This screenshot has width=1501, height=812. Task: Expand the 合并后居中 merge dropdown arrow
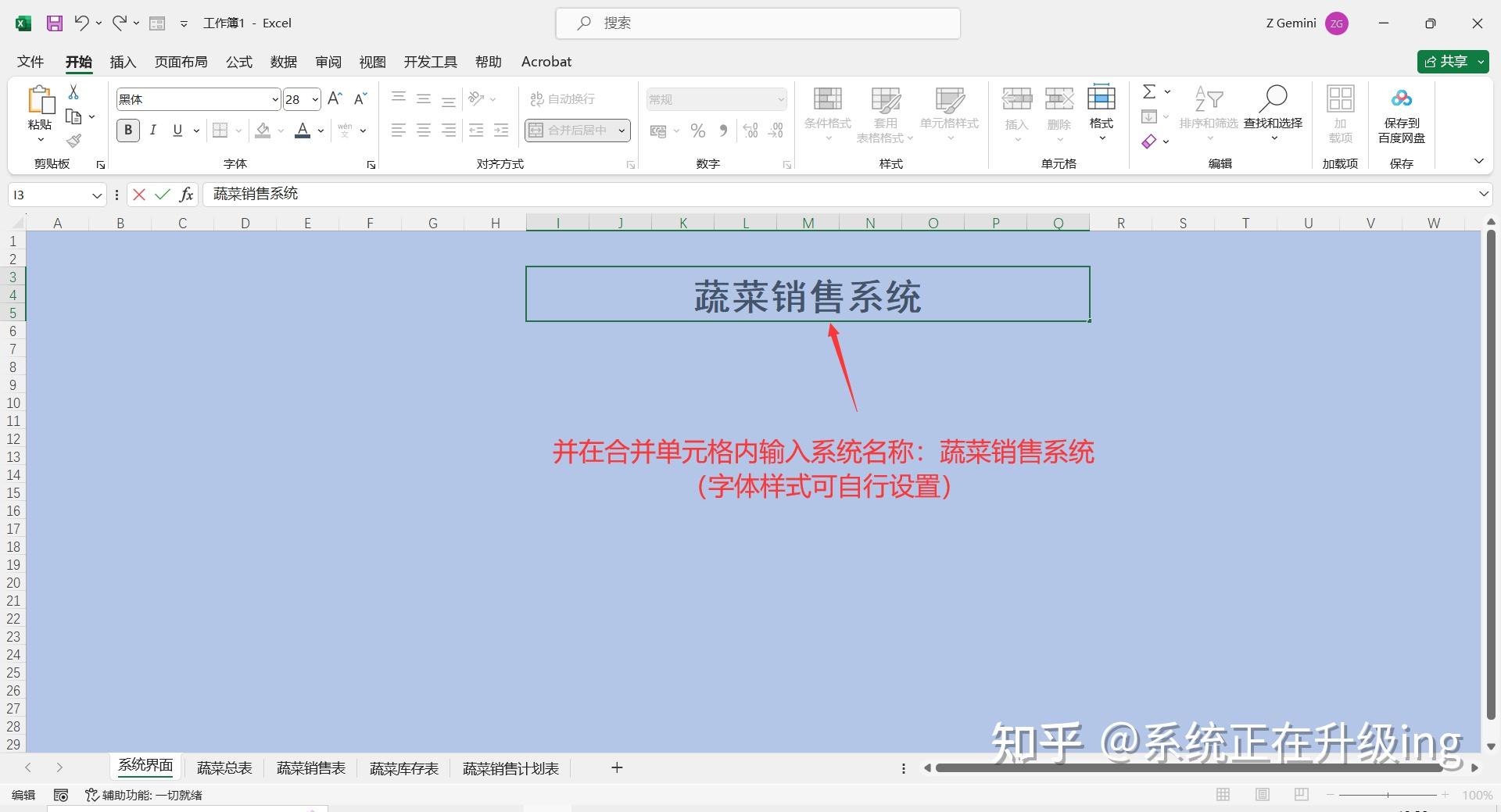[x=620, y=130]
